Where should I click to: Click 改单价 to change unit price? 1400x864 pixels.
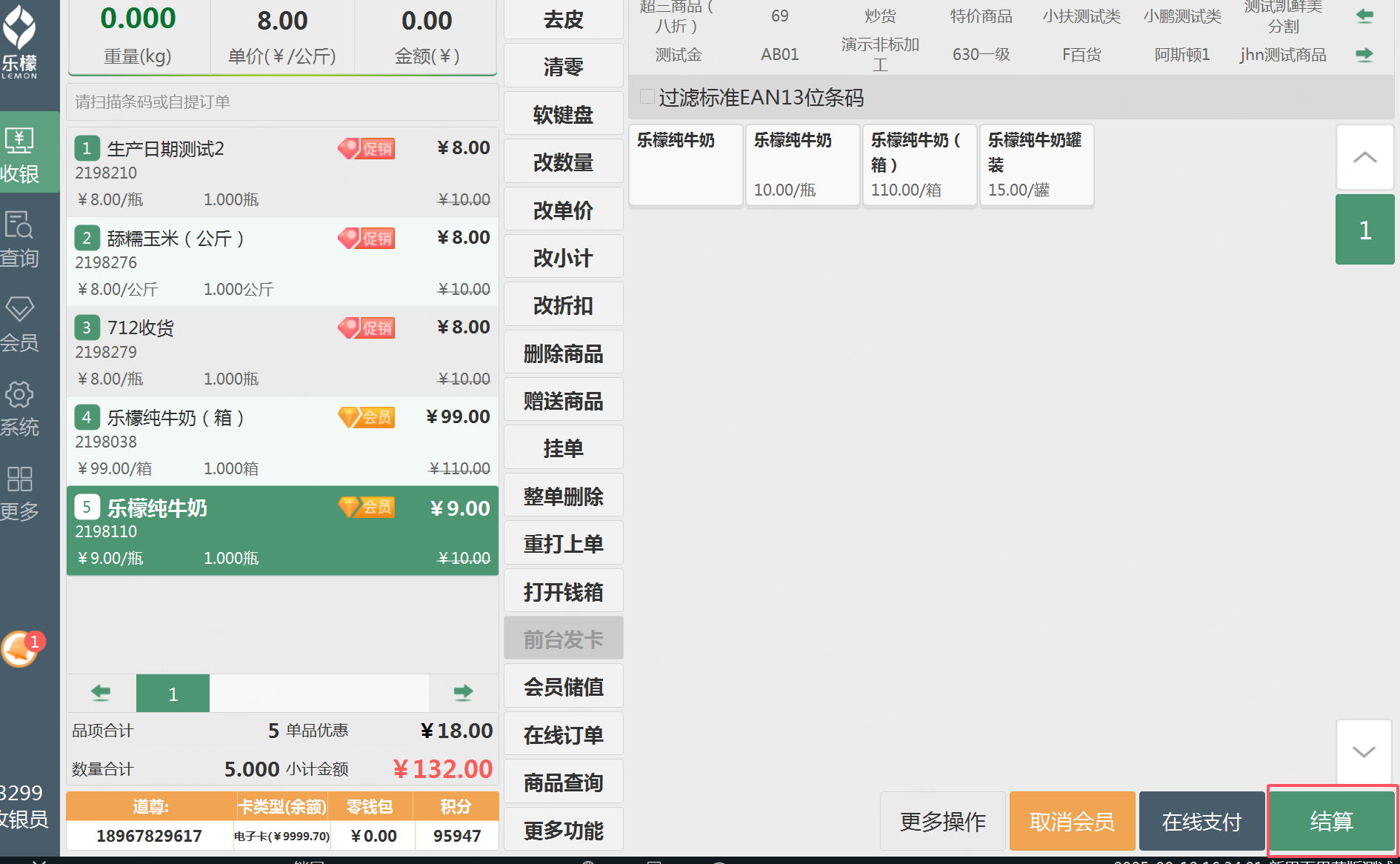click(564, 210)
